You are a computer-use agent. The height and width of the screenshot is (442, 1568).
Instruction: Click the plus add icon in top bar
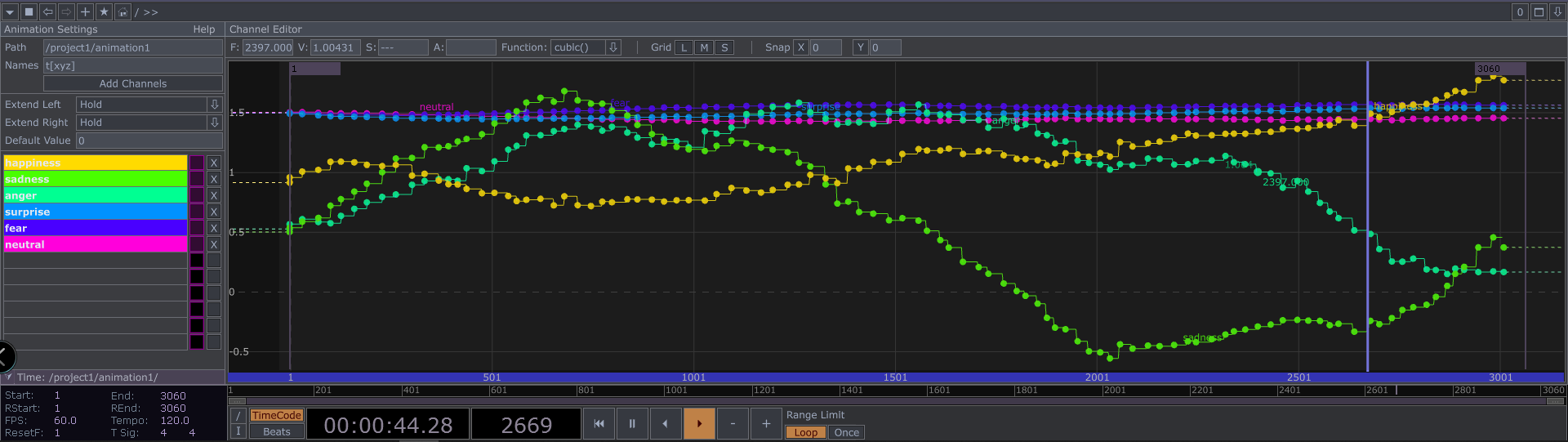[85, 11]
